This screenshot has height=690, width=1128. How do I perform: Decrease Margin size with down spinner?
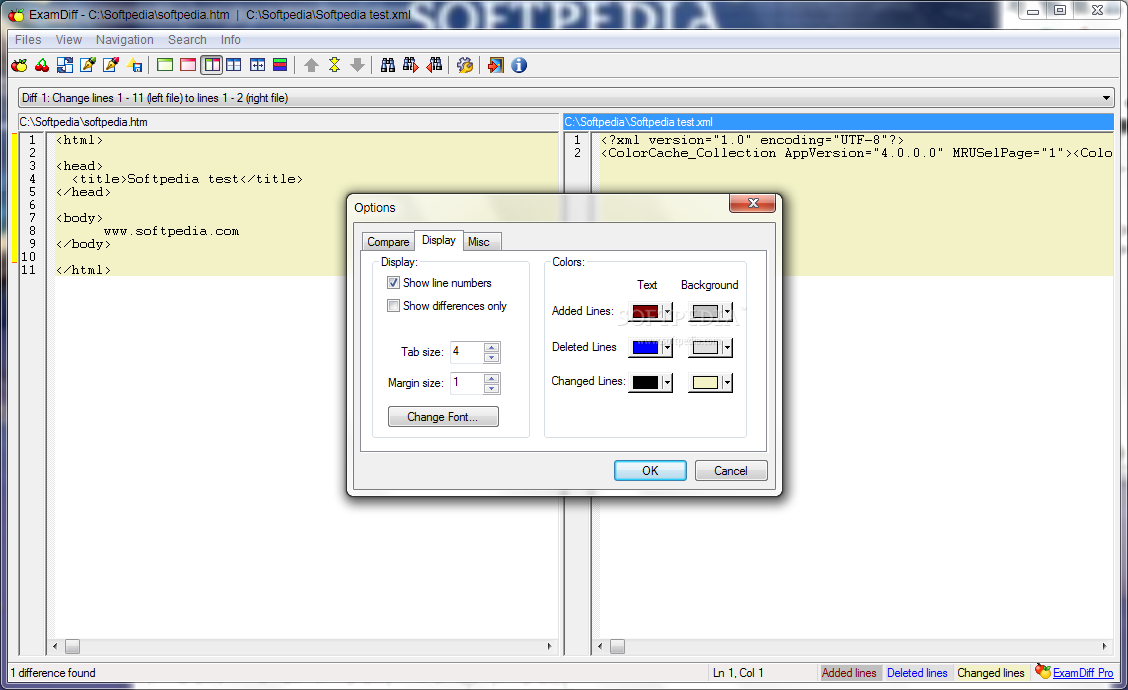491,388
